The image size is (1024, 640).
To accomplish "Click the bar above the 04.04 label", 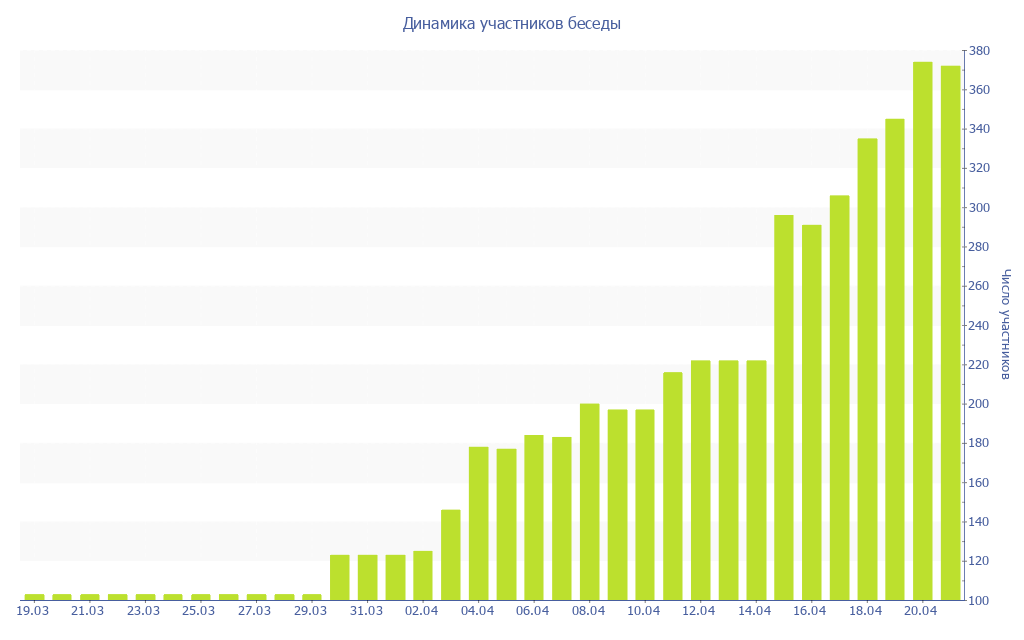I will pyautogui.click(x=478, y=523).
